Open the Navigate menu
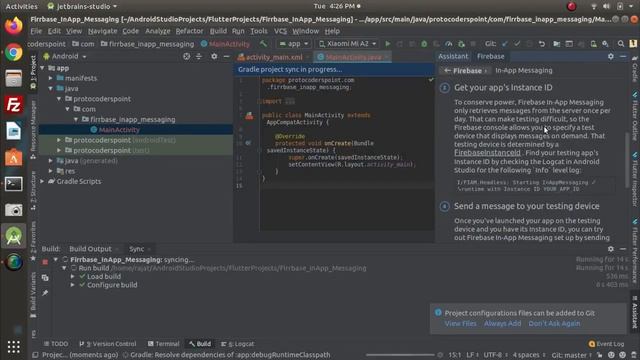The width and height of the screenshot is (640, 360). click(102, 31)
